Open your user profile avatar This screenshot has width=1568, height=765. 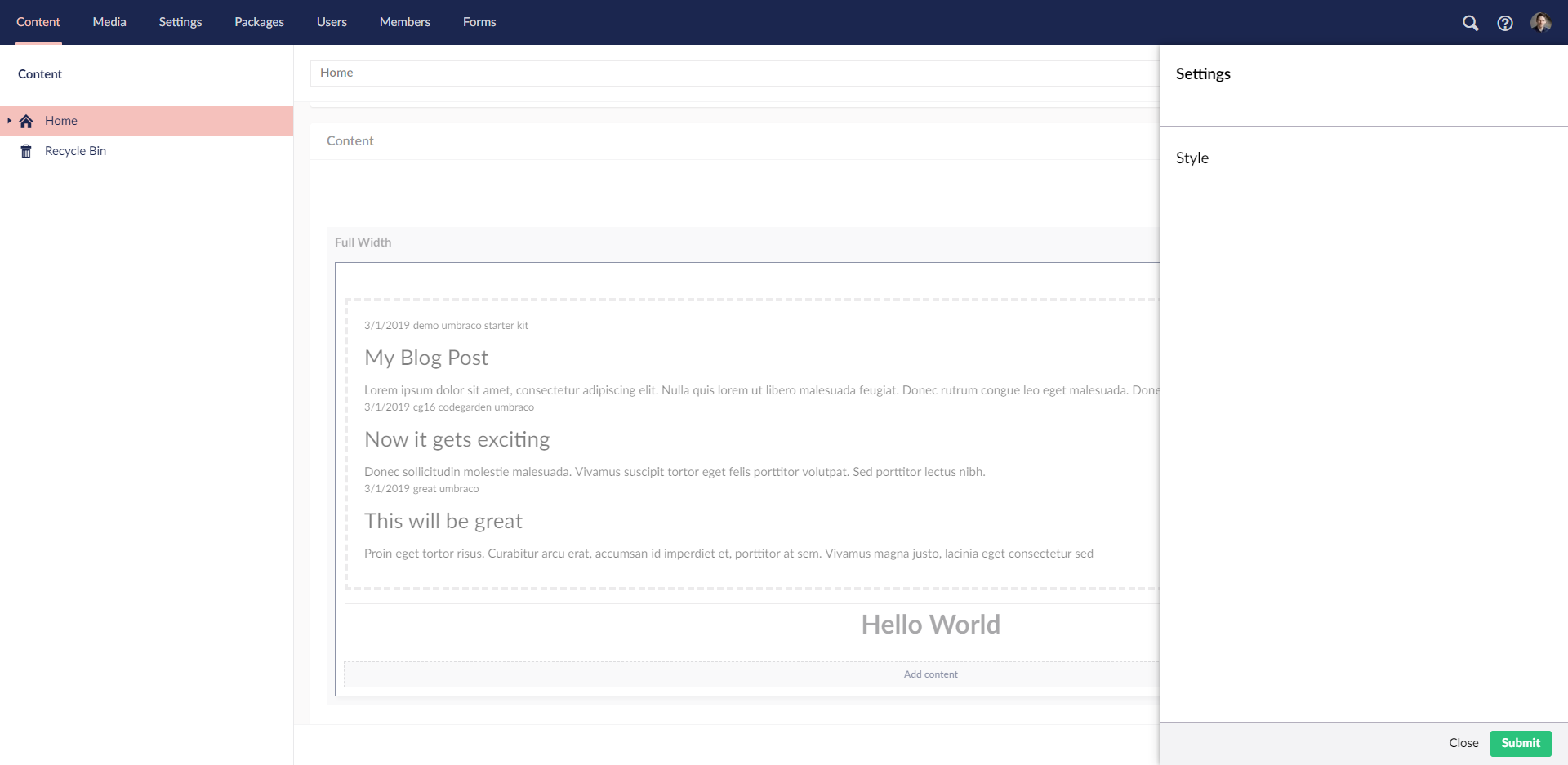(x=1542, y=23)
